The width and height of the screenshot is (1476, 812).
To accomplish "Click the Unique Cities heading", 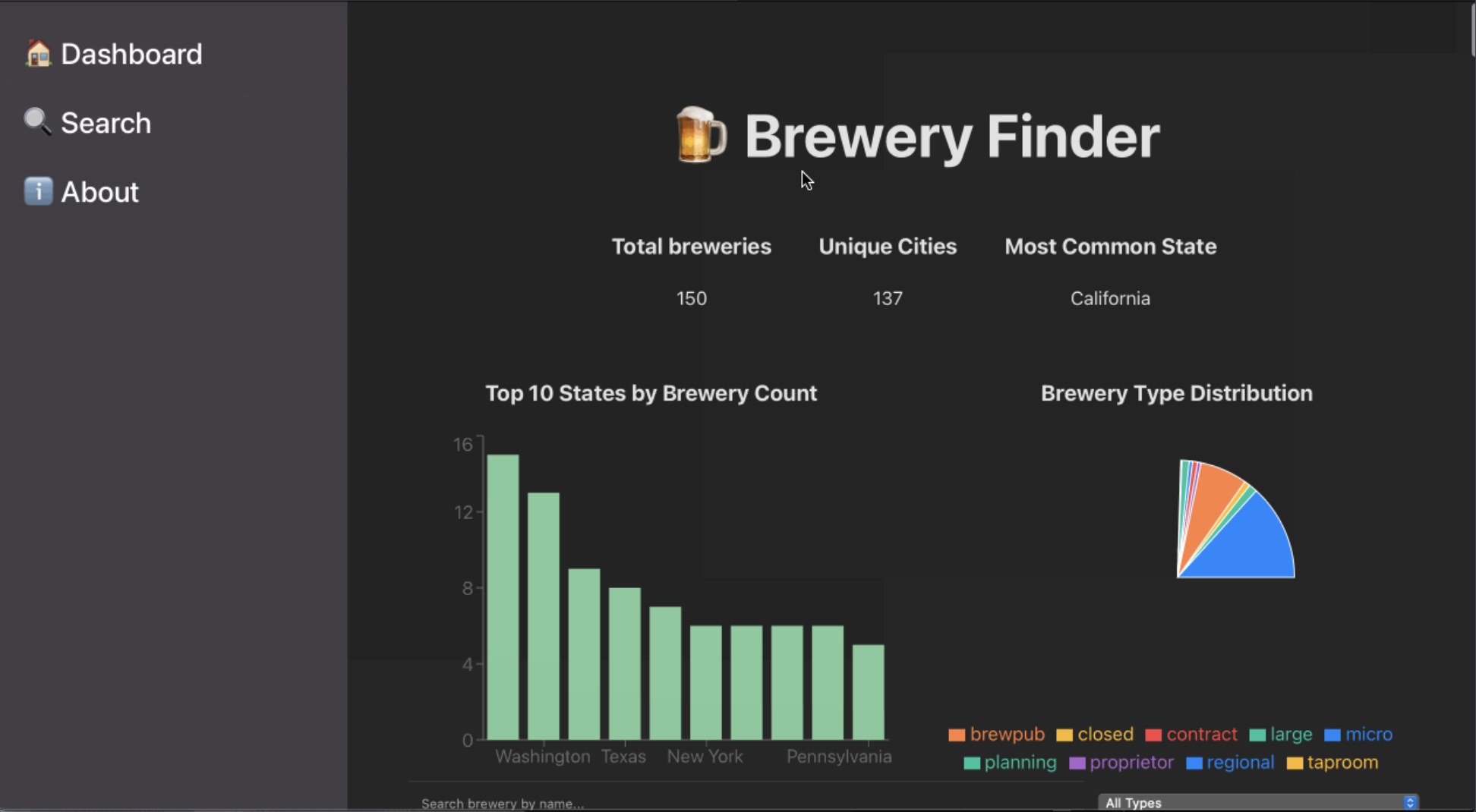I will (x=888, y=247).
